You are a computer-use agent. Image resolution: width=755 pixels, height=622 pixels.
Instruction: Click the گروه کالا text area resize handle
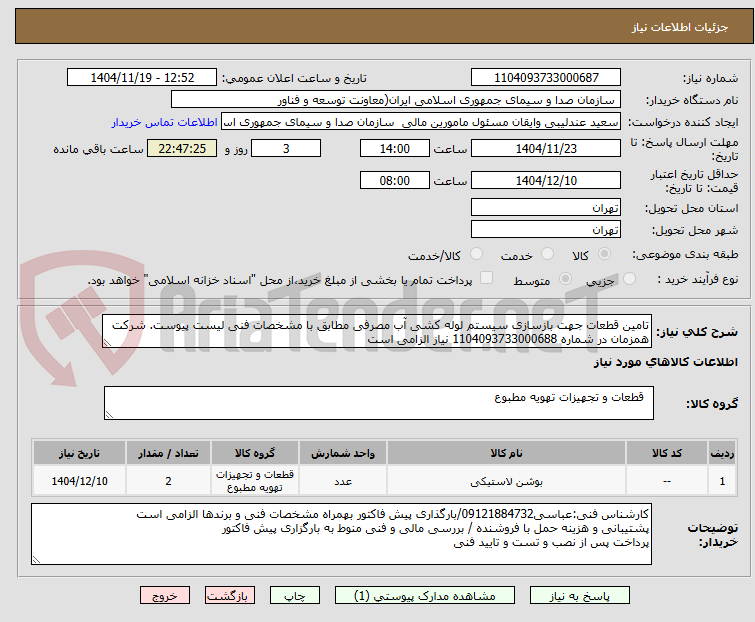[109, 415]
